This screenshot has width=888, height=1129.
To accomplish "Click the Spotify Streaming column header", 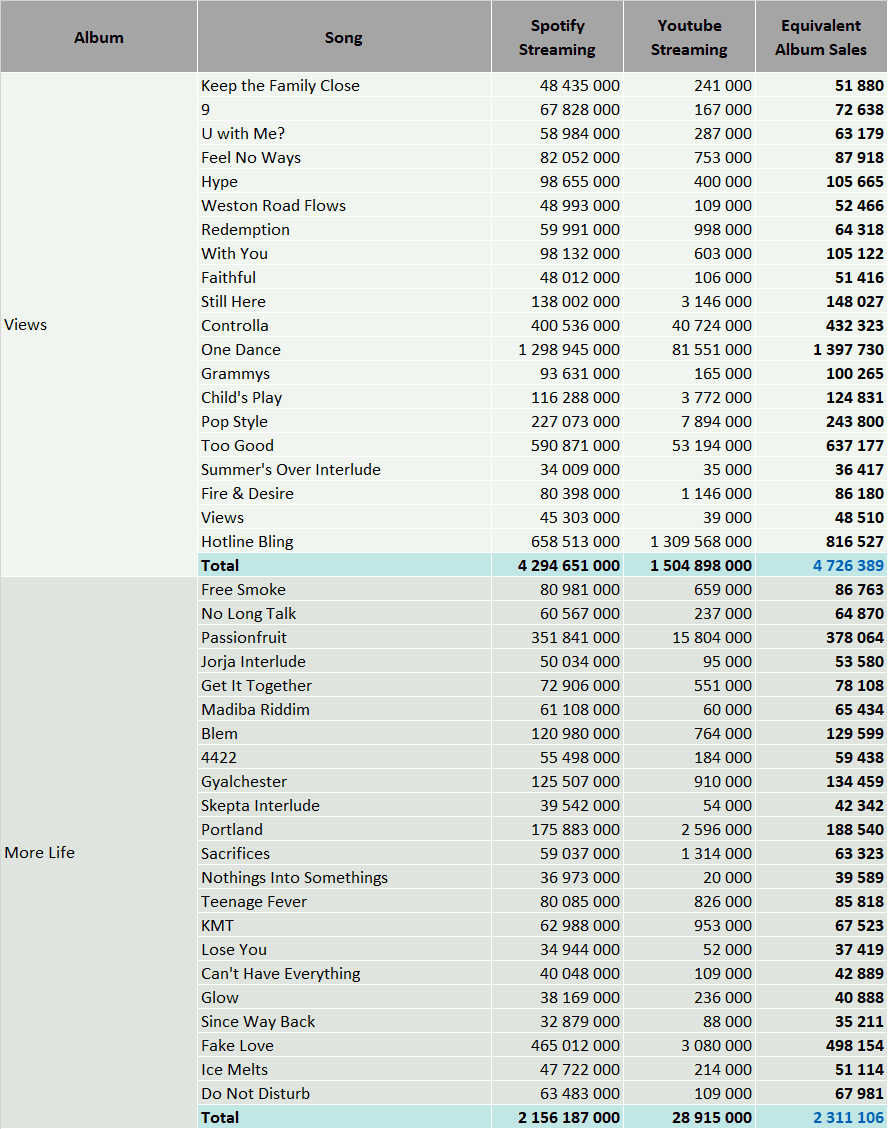I will tap(557, 37).
